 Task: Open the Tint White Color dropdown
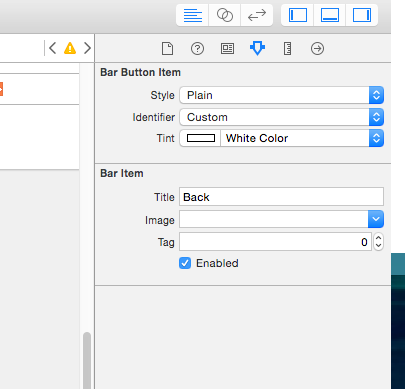302,138
